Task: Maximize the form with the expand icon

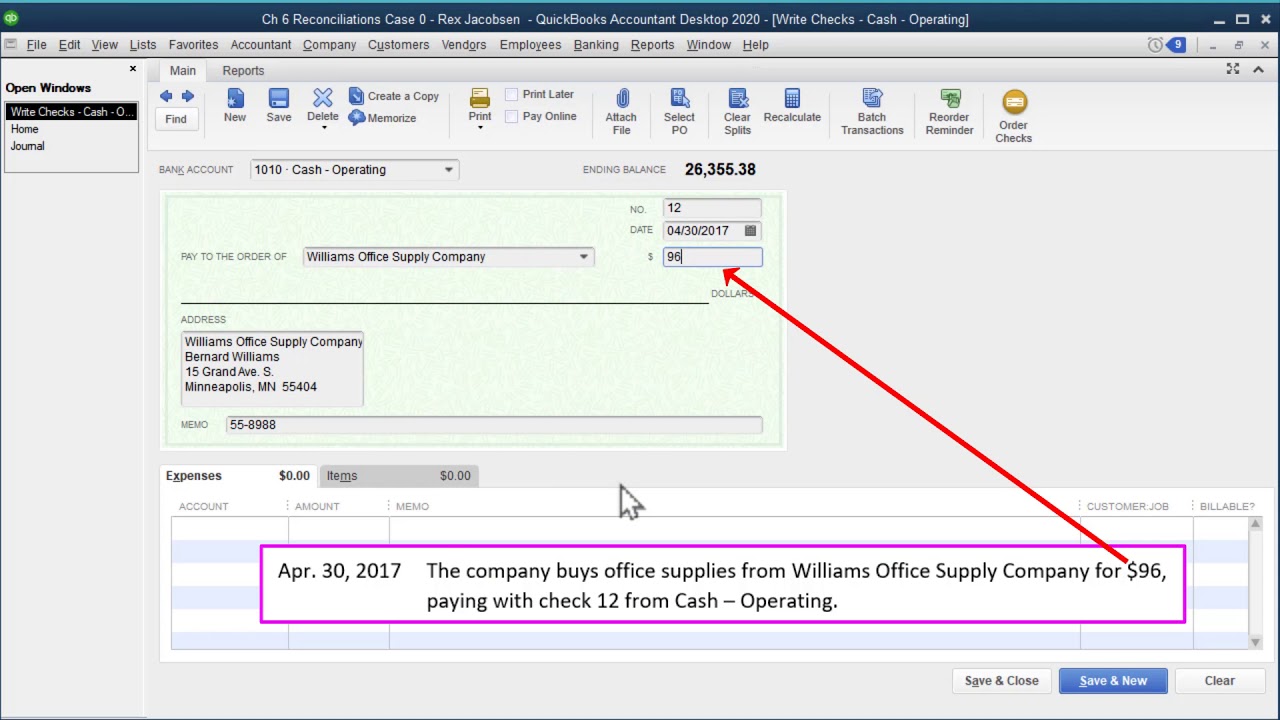Action: (1233, 69)
